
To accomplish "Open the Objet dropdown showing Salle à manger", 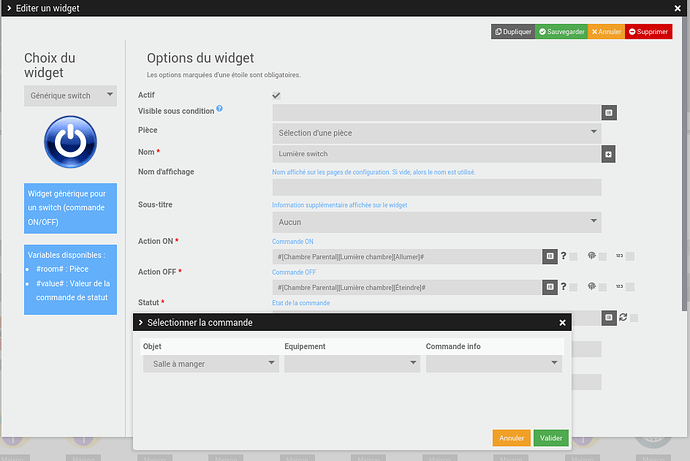I will [x=211, y=364].
